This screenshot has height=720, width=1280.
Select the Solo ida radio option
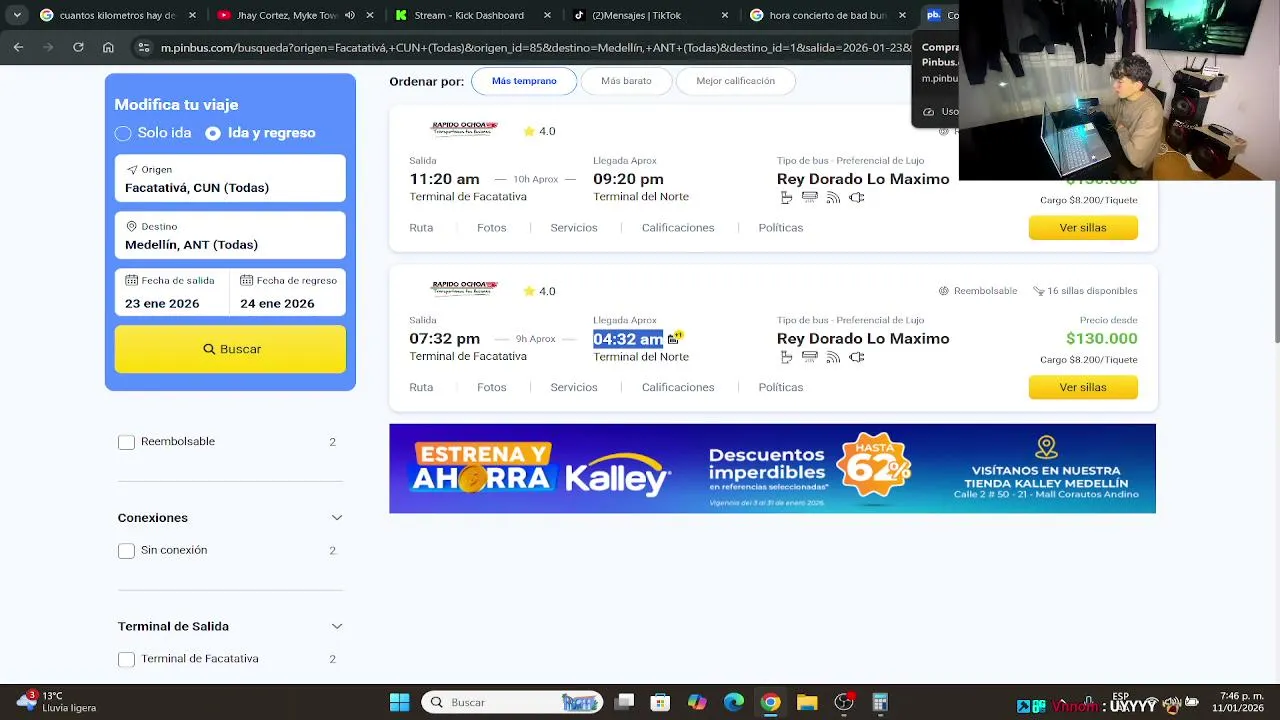123,133
